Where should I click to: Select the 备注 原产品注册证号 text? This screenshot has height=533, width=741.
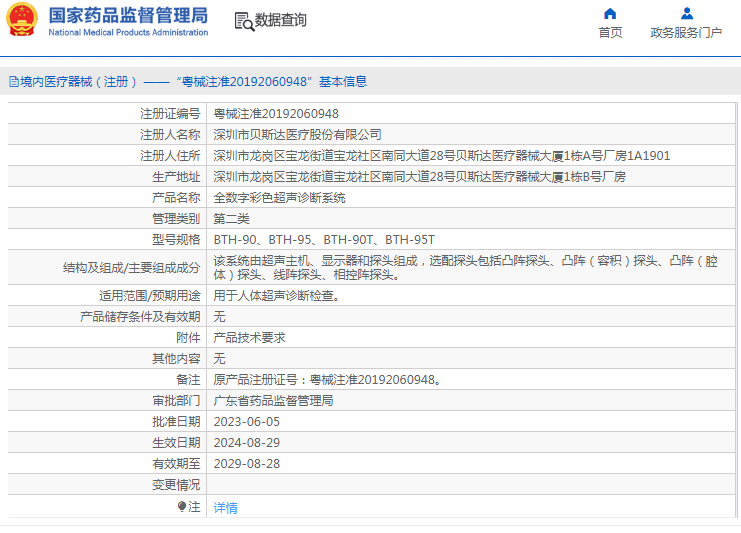[x=327, y=380]
